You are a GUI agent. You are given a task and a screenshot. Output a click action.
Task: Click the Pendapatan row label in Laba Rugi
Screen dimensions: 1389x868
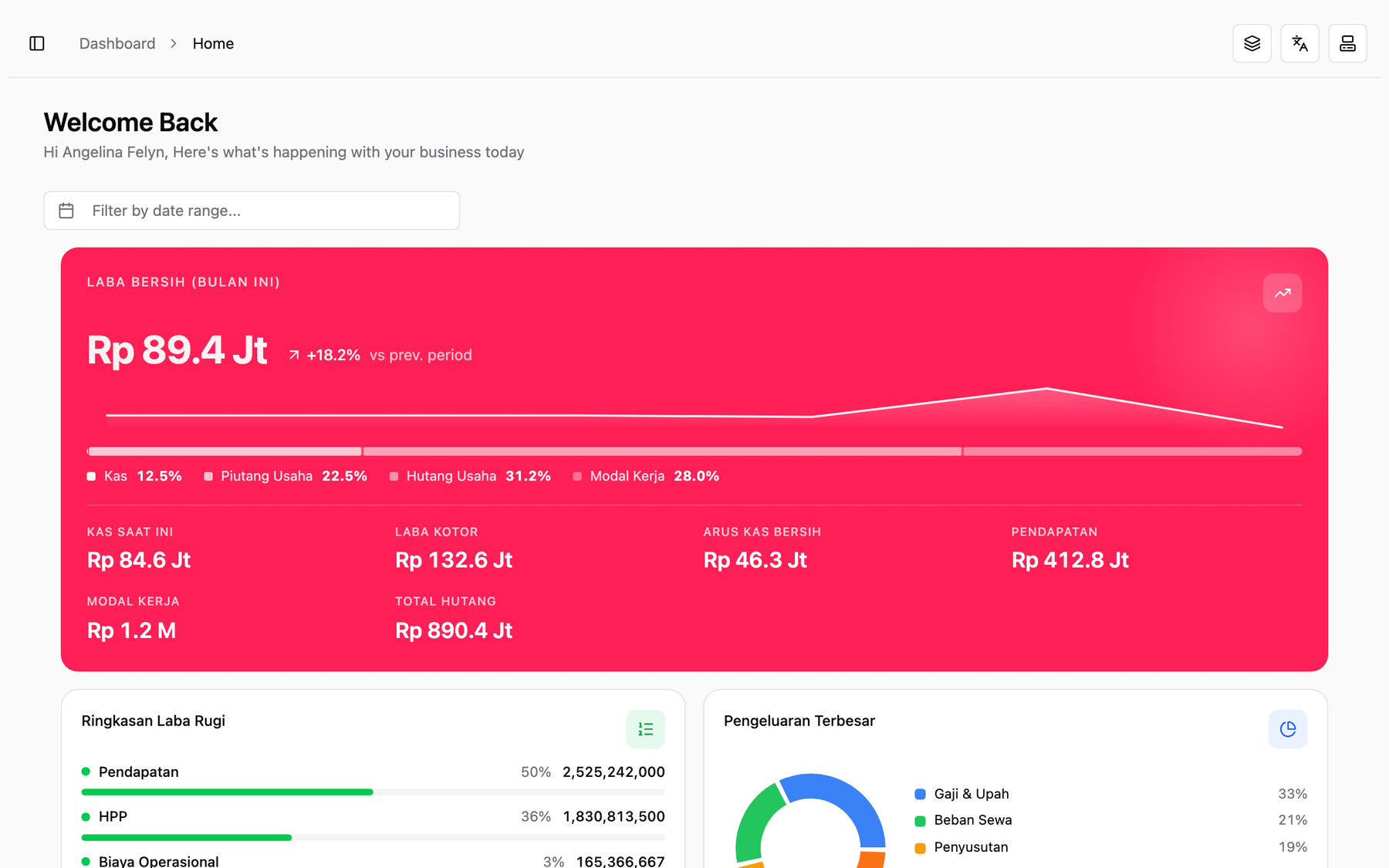(x=139, y=772)
